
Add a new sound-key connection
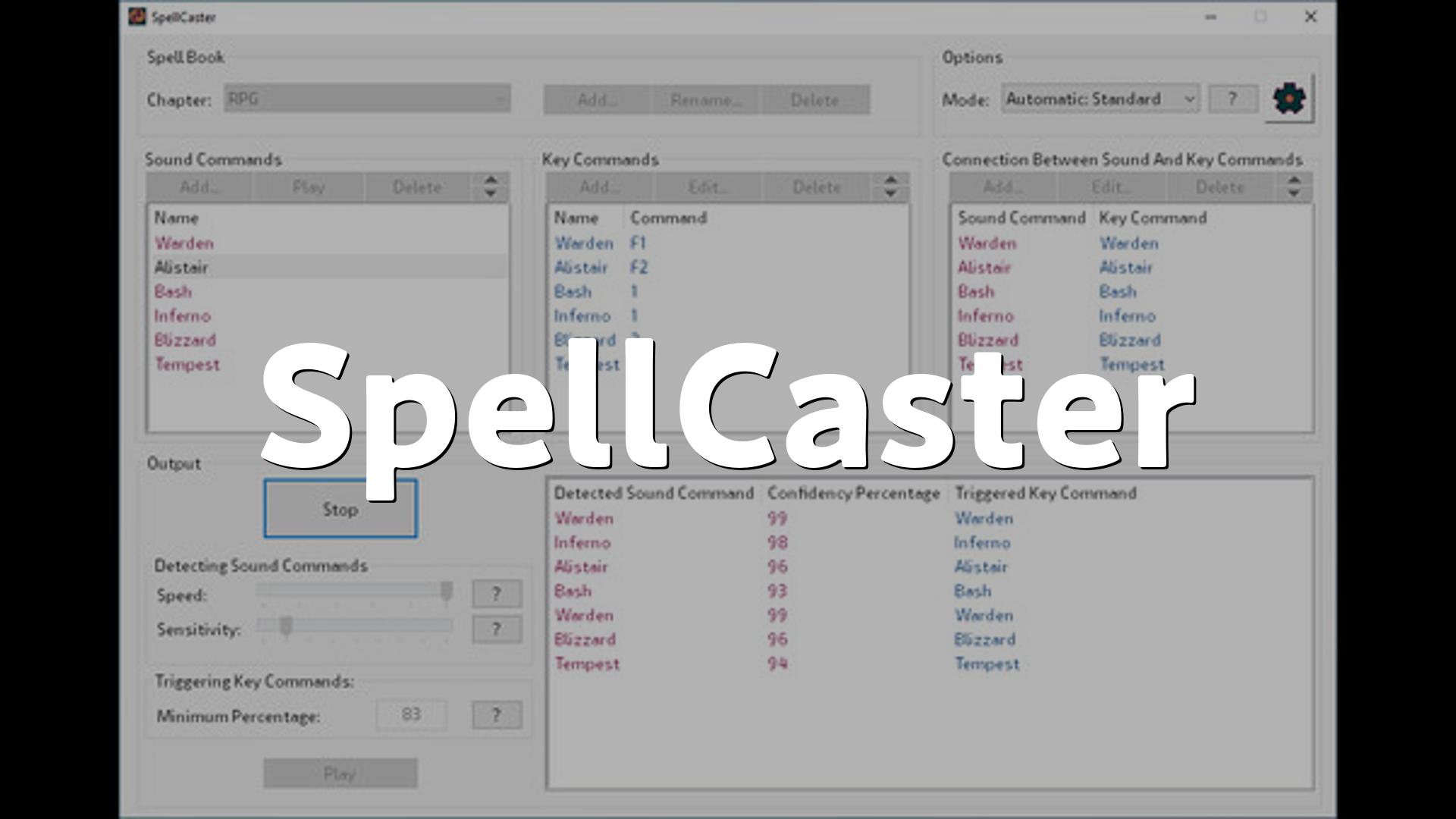coord(1003,187)
